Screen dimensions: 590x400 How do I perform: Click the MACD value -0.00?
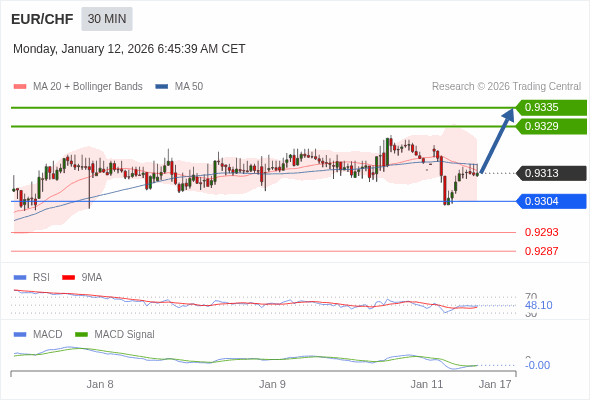click(537, 365)
